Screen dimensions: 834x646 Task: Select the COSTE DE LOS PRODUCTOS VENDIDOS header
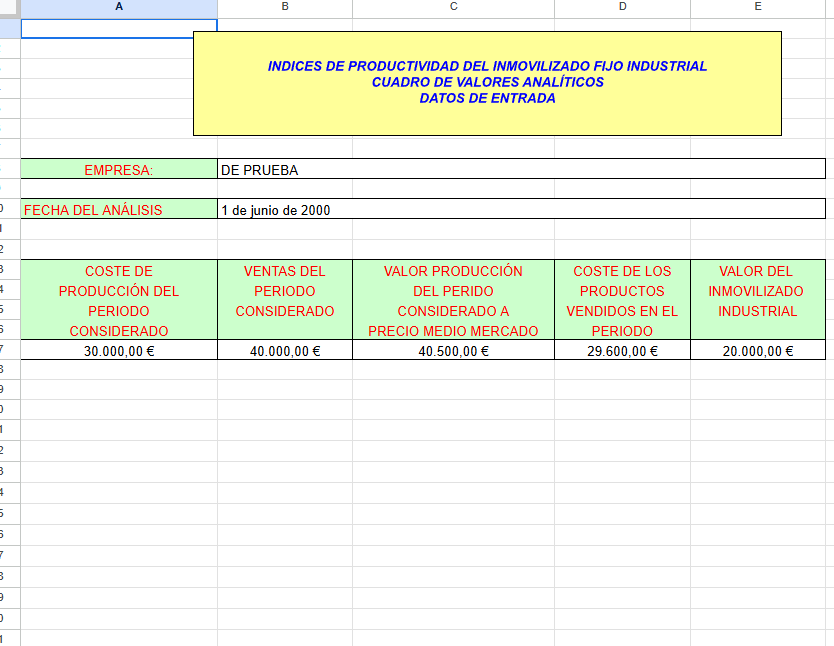point(622,300)
